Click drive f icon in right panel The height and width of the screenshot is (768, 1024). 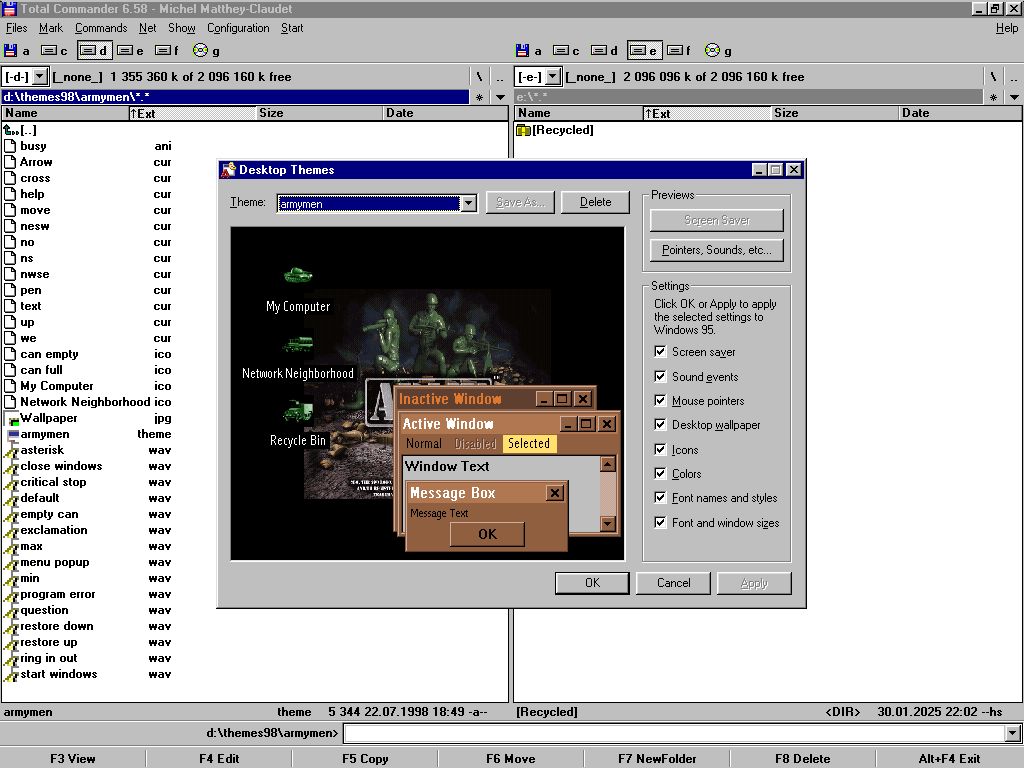click(676, 50)
